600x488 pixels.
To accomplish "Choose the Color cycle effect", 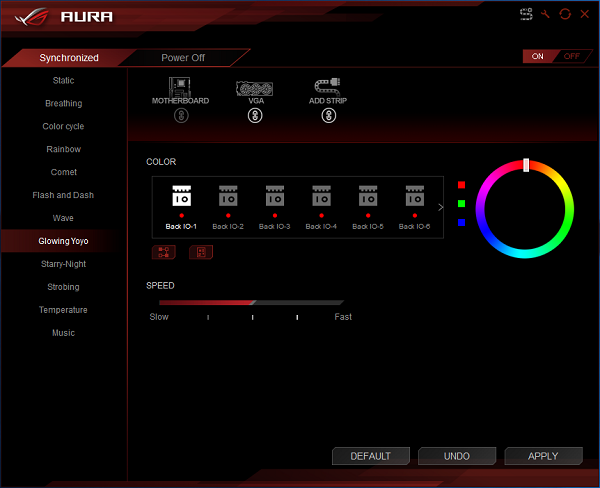I will 64,126.
